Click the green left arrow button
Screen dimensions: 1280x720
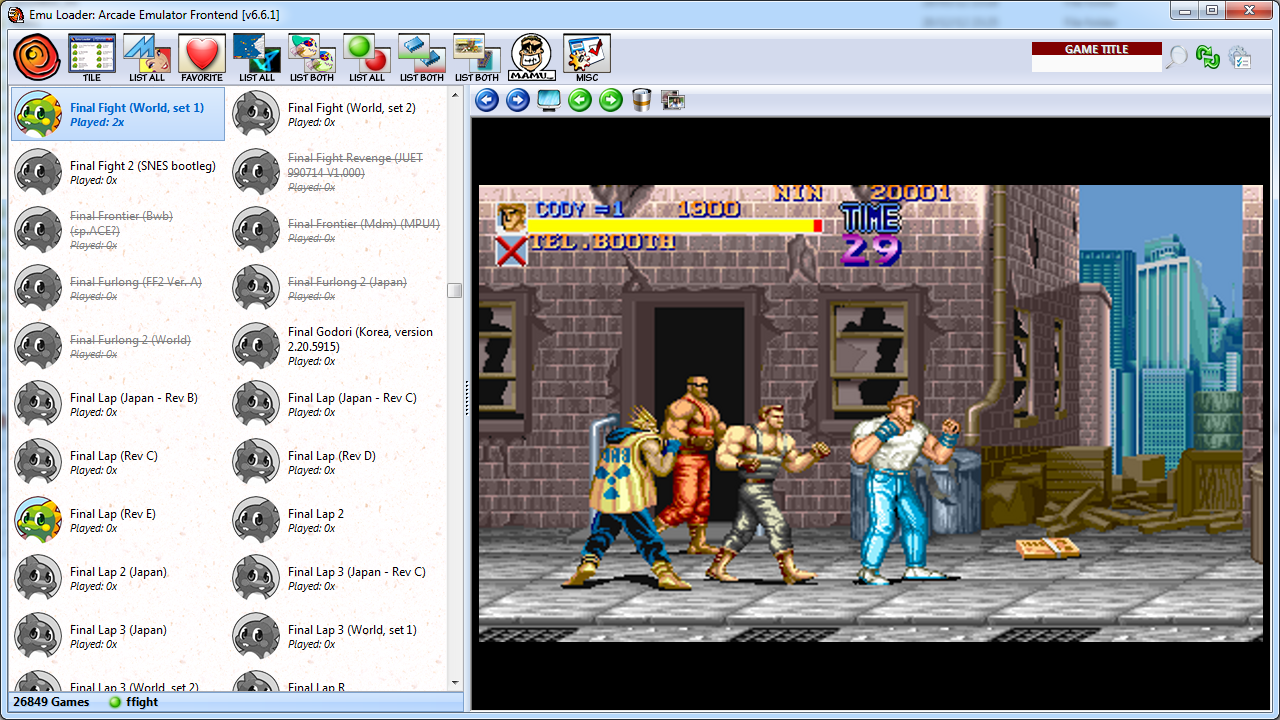pos(580,100)
